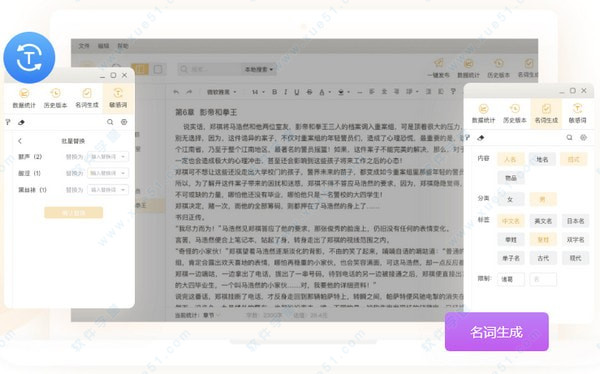Viewport: 600px width, 374px height.
Task: Click the yellow confirm replace button
Action: pyautogui.click(x=73, y=212)
